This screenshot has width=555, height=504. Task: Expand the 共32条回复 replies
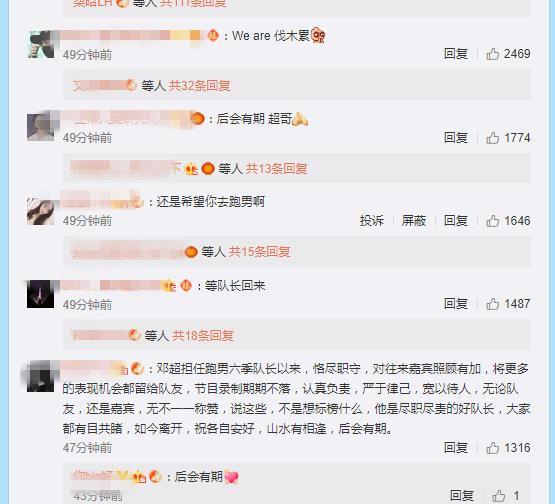tap(200, 86)
